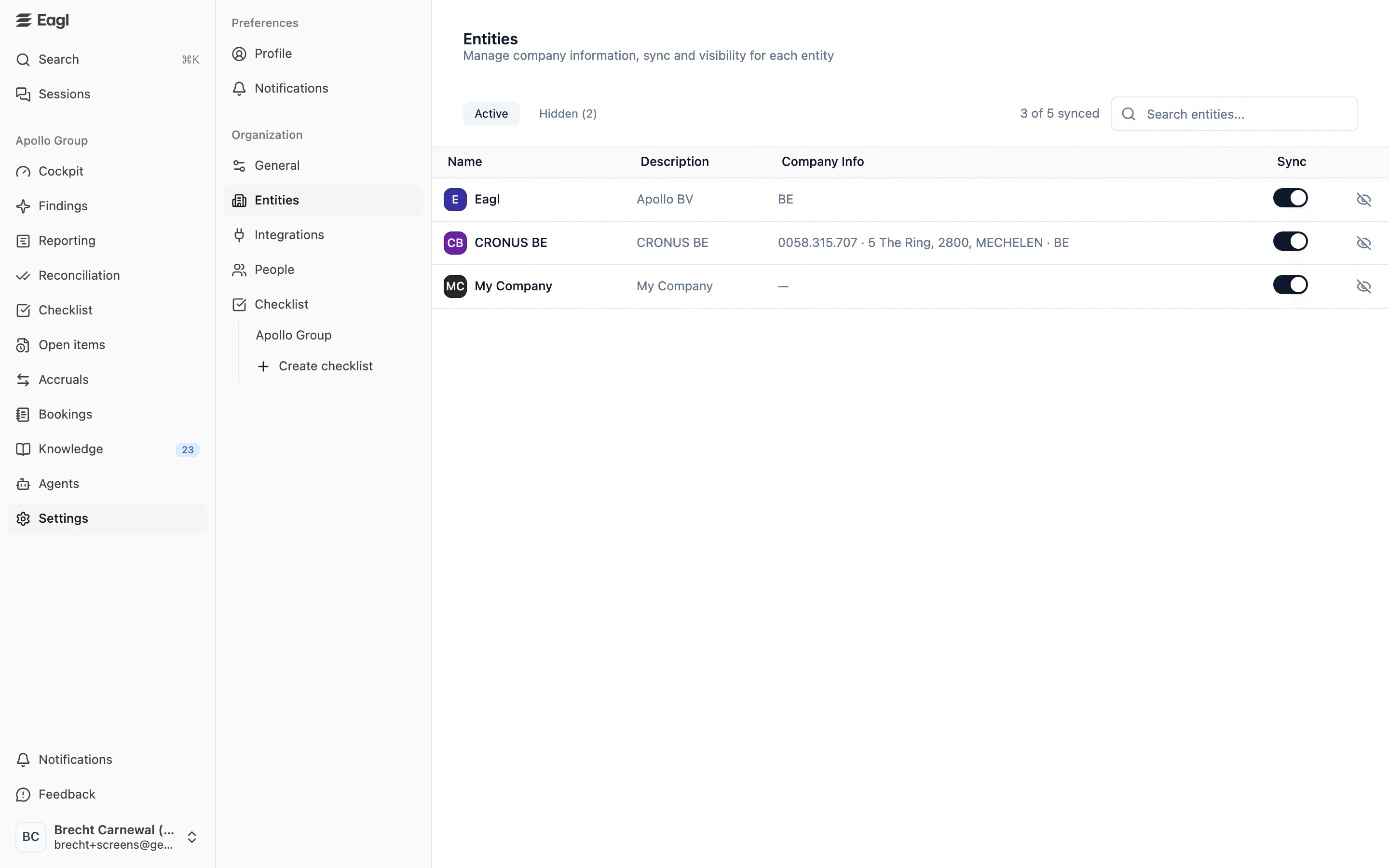Click the Profile user-circle icon
Viewport: 1389px width, 868px height.
point(239,54)
